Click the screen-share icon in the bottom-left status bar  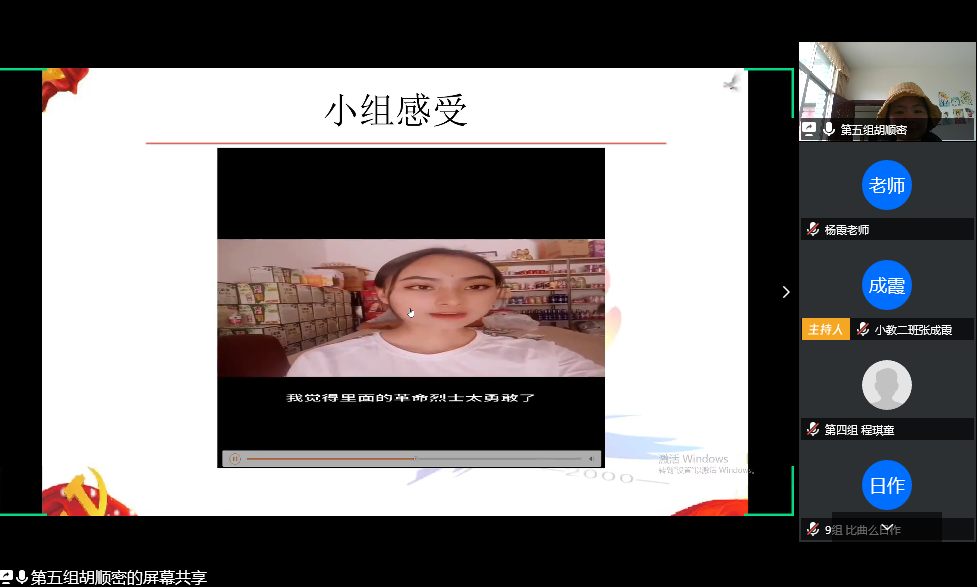(7, 577)
